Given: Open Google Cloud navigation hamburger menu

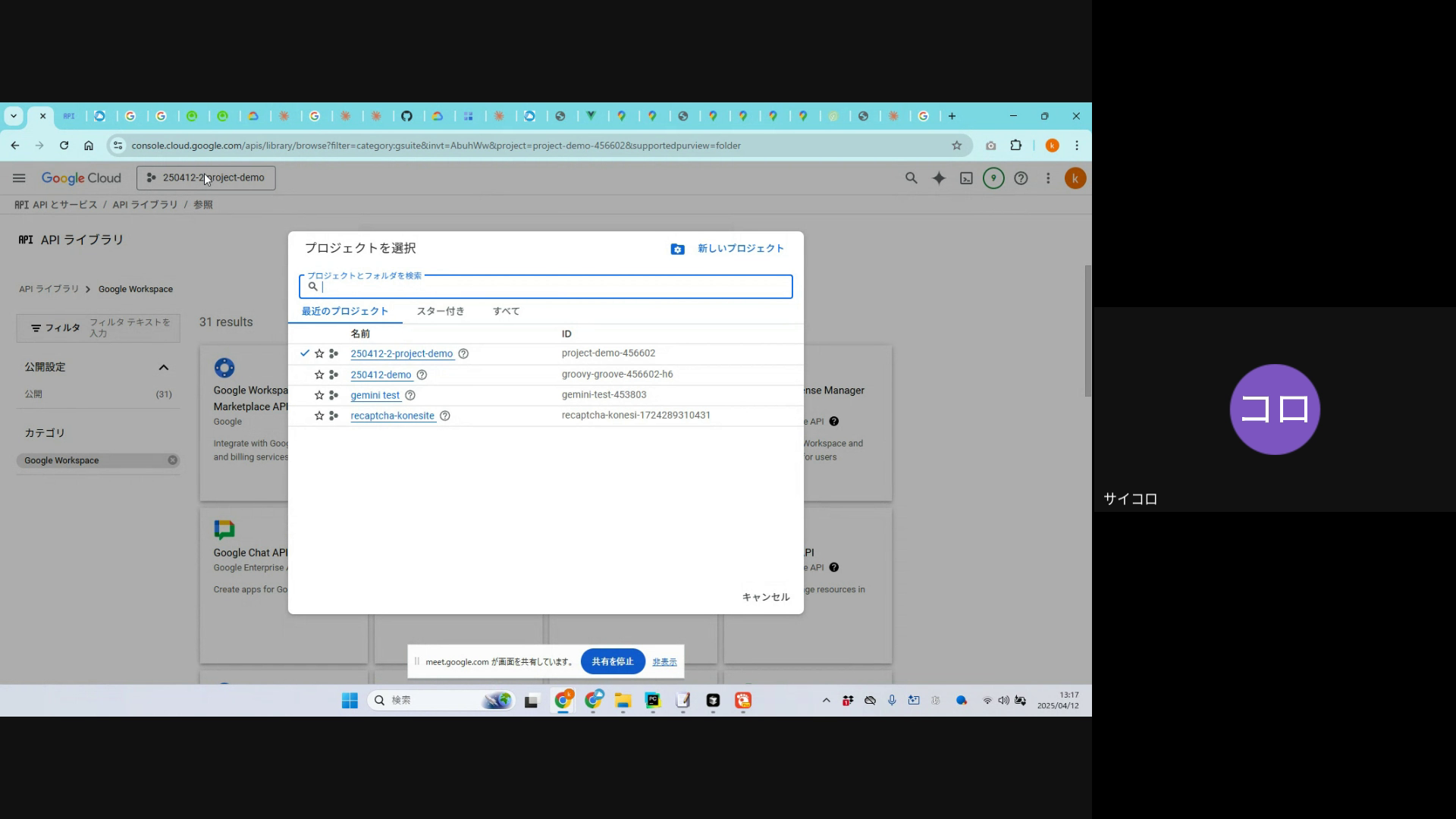Looking at the screenshot, I should [19, 178].
